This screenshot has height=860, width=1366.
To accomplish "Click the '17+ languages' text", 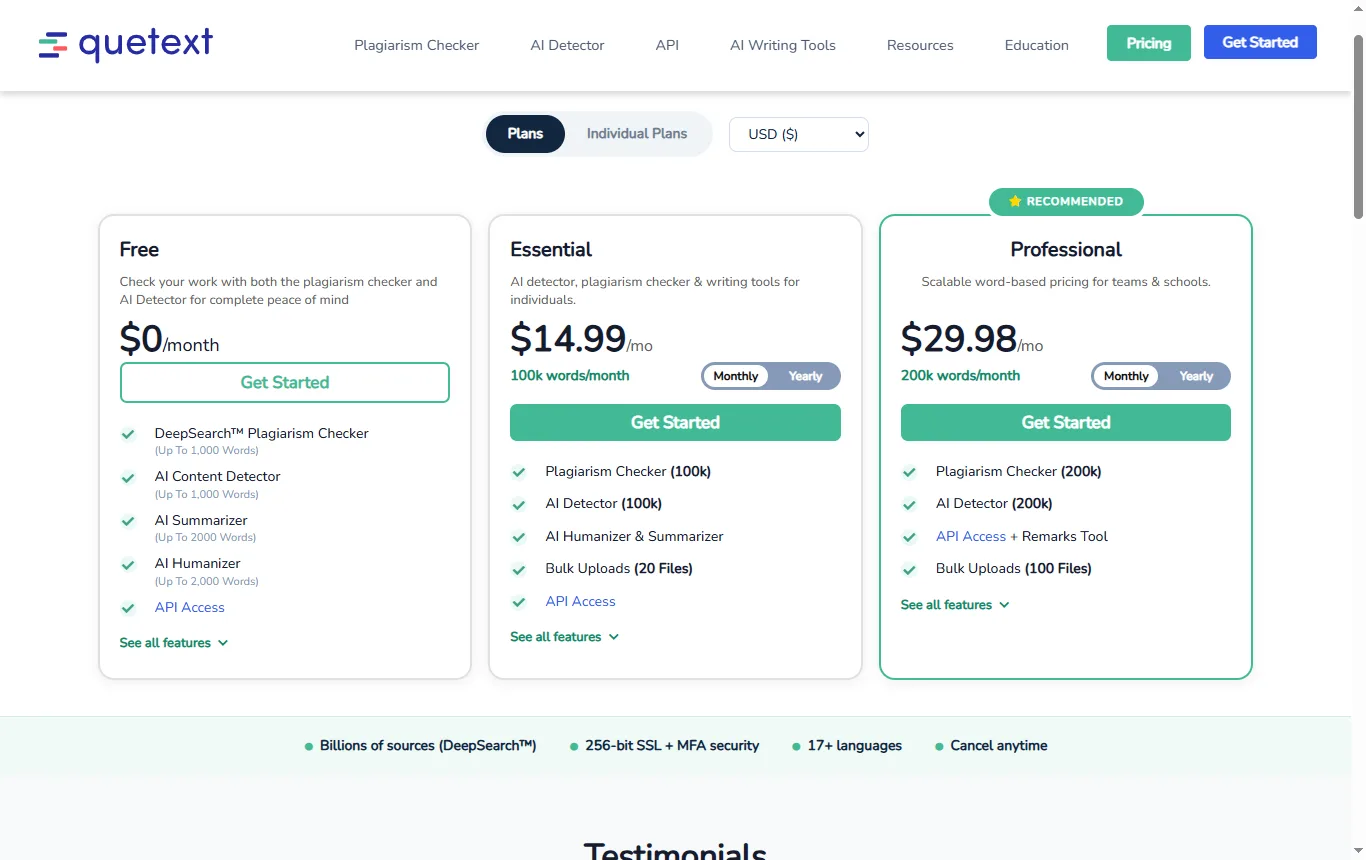I will 855,746.
